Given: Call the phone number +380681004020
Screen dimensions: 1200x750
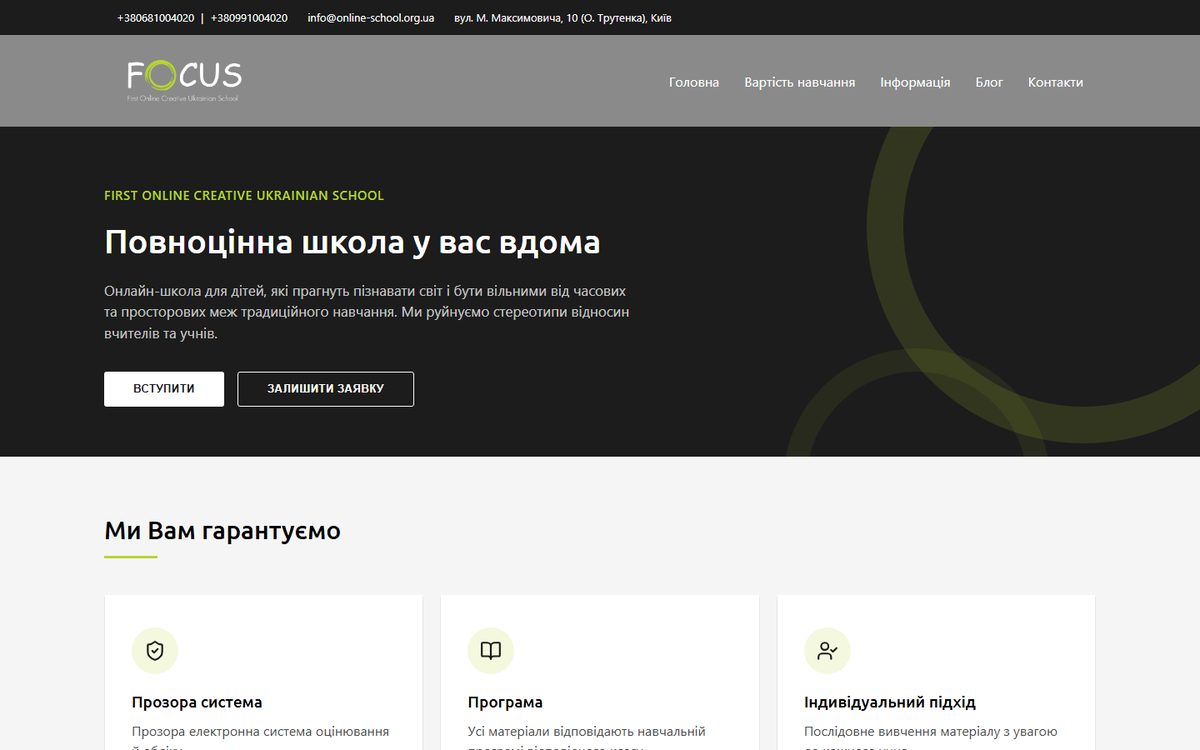Looking at the screenshot, I should coord(155,18).
